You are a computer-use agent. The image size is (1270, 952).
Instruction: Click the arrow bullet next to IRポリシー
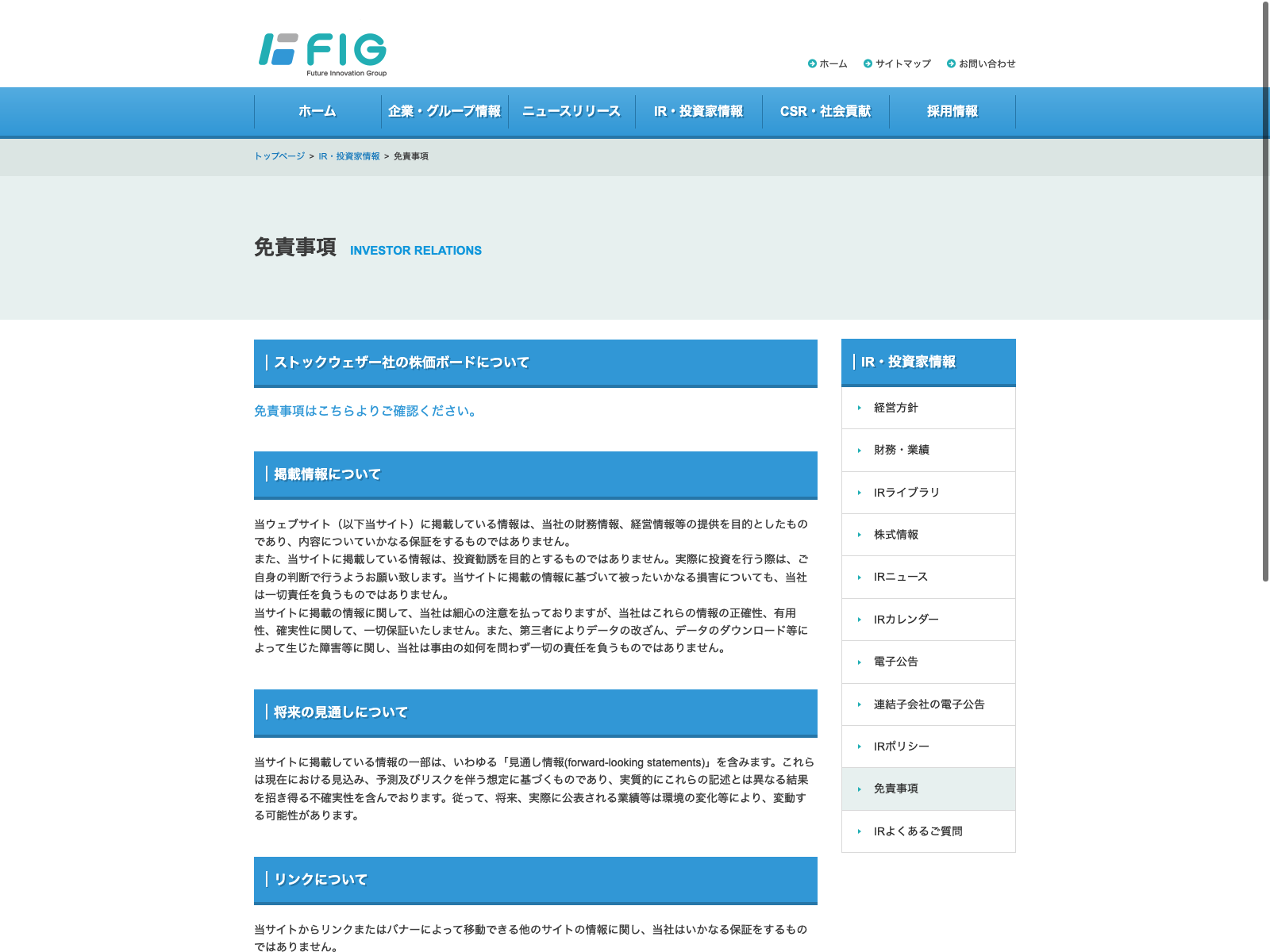coord(860,747)
